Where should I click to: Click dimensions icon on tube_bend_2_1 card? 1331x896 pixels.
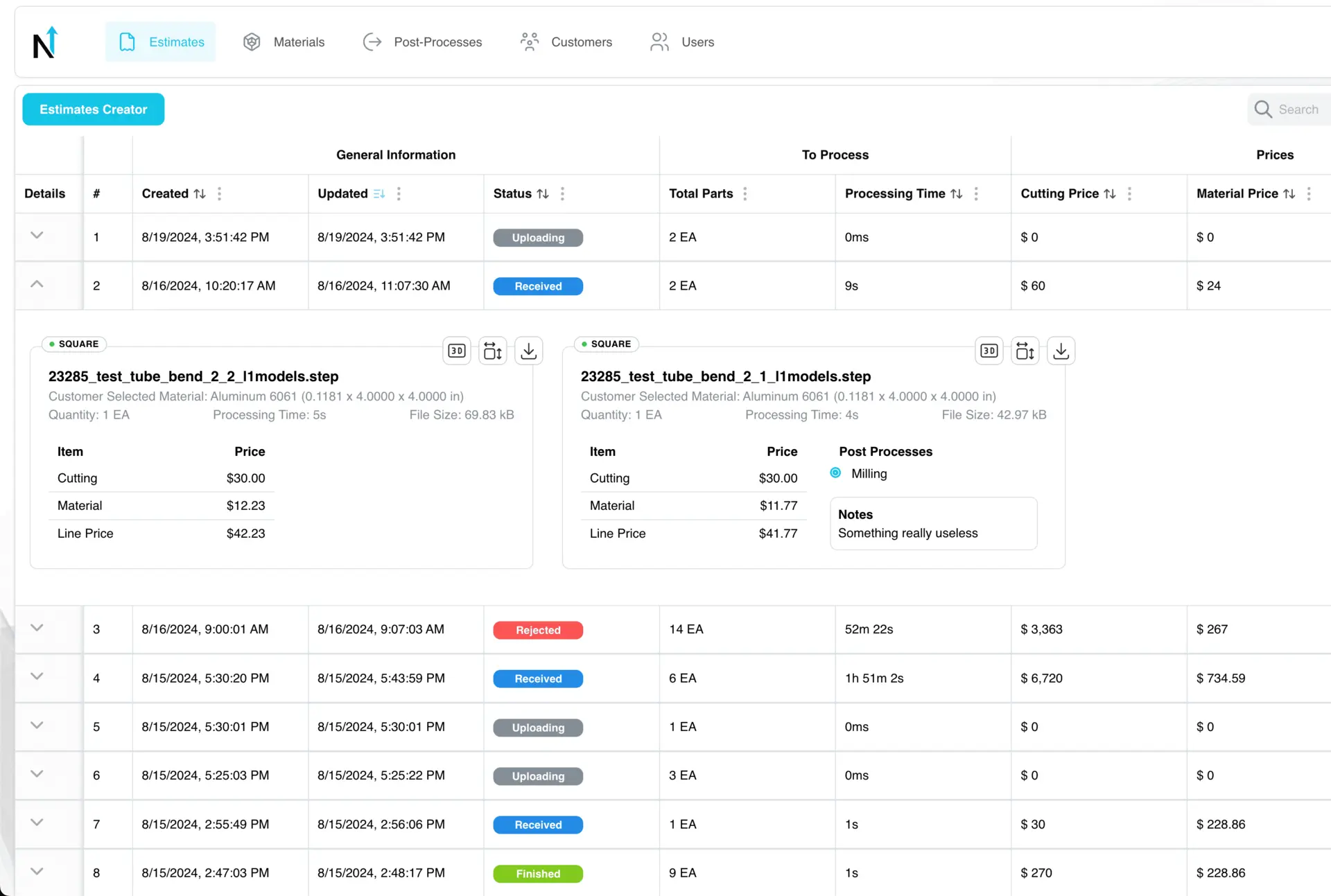[1025, 351]
